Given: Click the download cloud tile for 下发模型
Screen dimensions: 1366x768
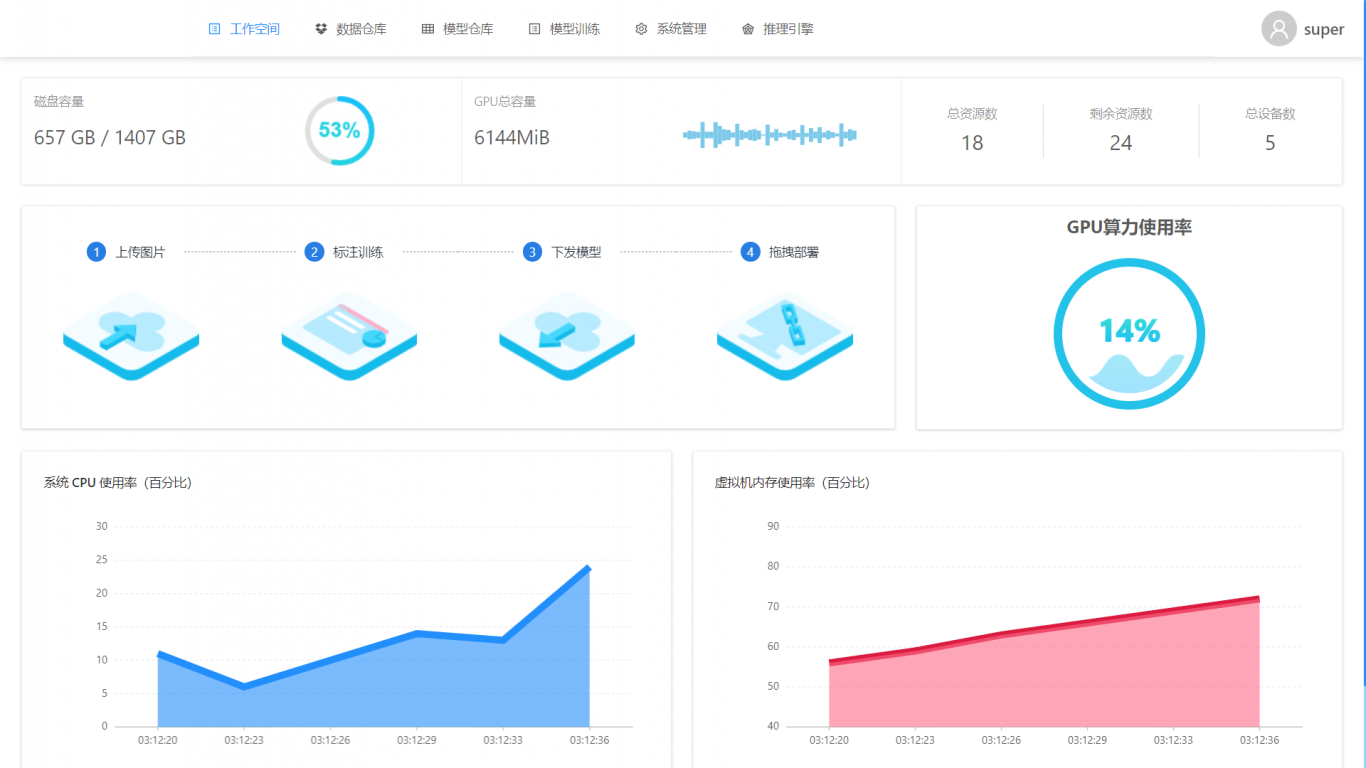Looking at the screenshot, I should [567, 336].
